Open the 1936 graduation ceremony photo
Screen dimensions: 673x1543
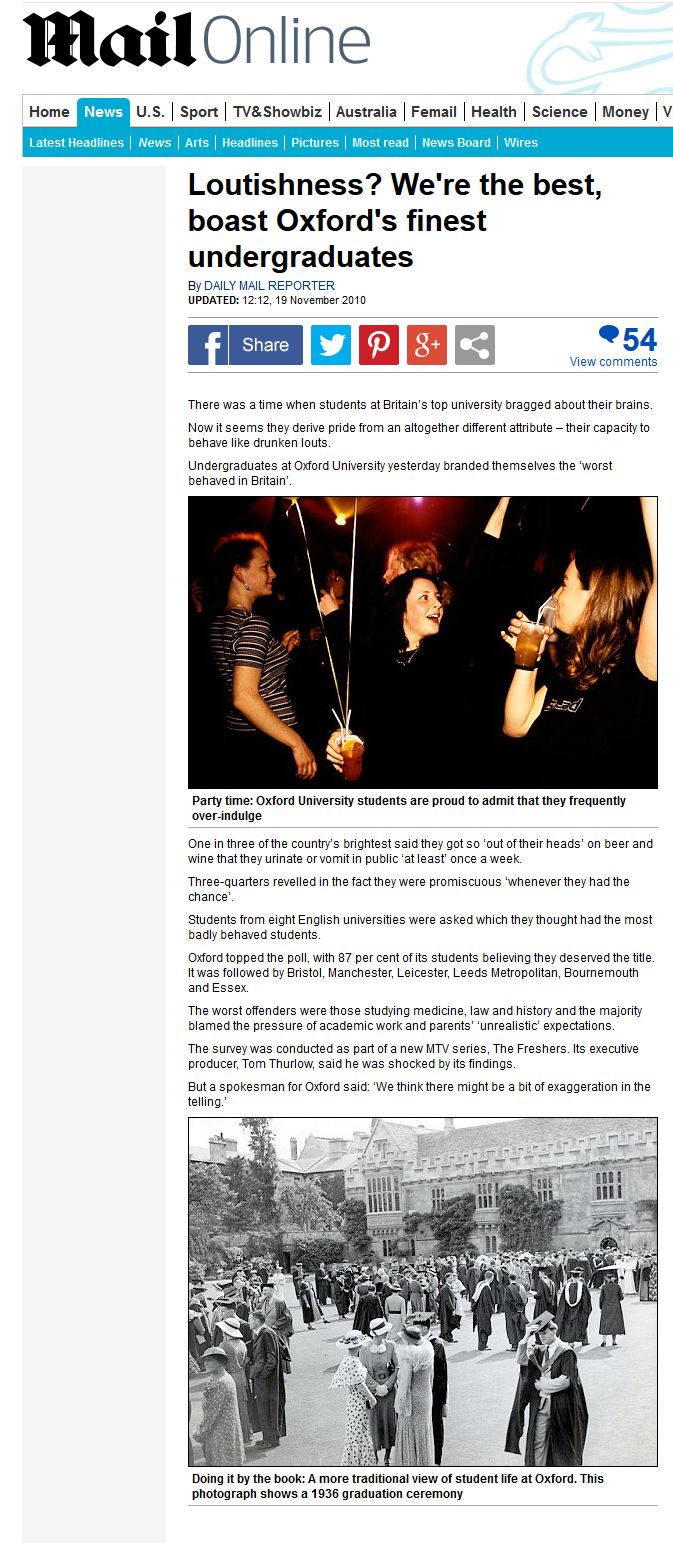(x=423, y=1292)
